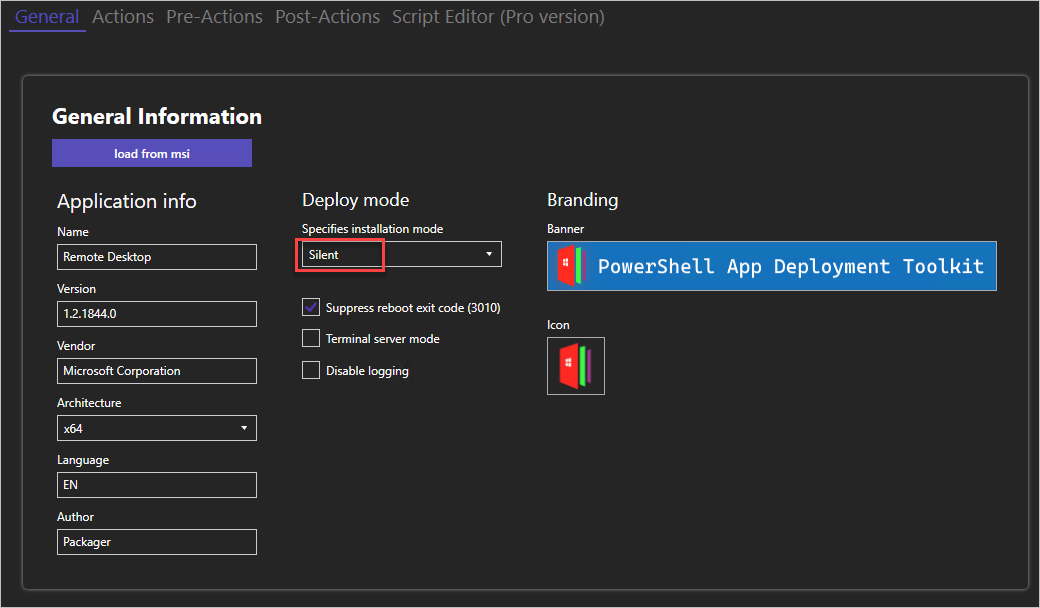Viewport: 1040px width, 608px height.
Task: Click the Name field containing Remote Desktop
Action: [x=157, y=257]
